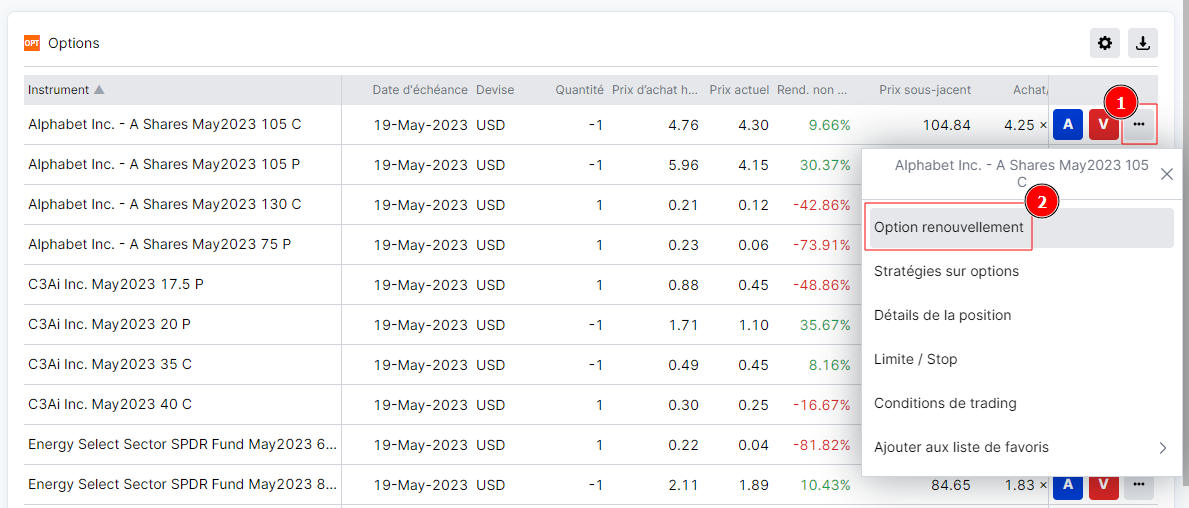Click the Prix d'achat h... column header
This screenshot has width=1189, height=508.
tap(655, 89)
